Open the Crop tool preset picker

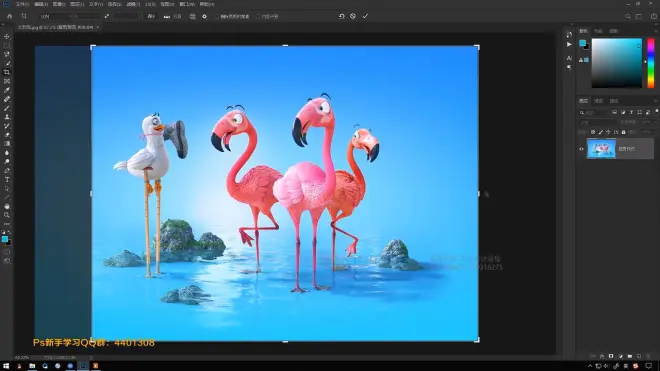tap(24, 16)
